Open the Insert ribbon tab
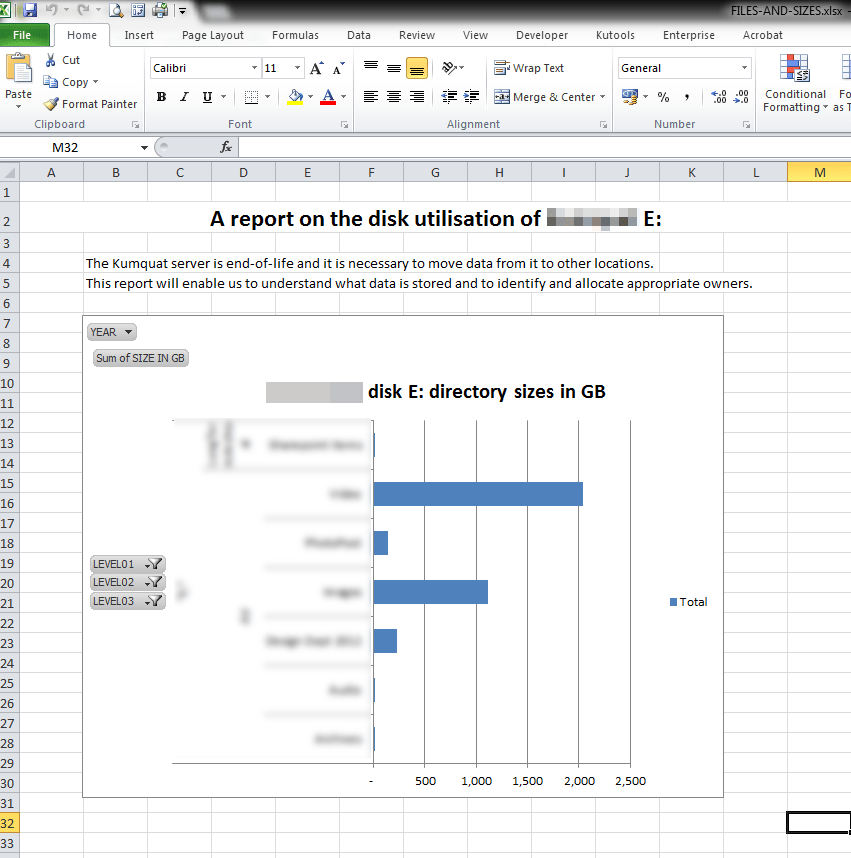Screen dimensions: 851x858 (x=139, y=35)
